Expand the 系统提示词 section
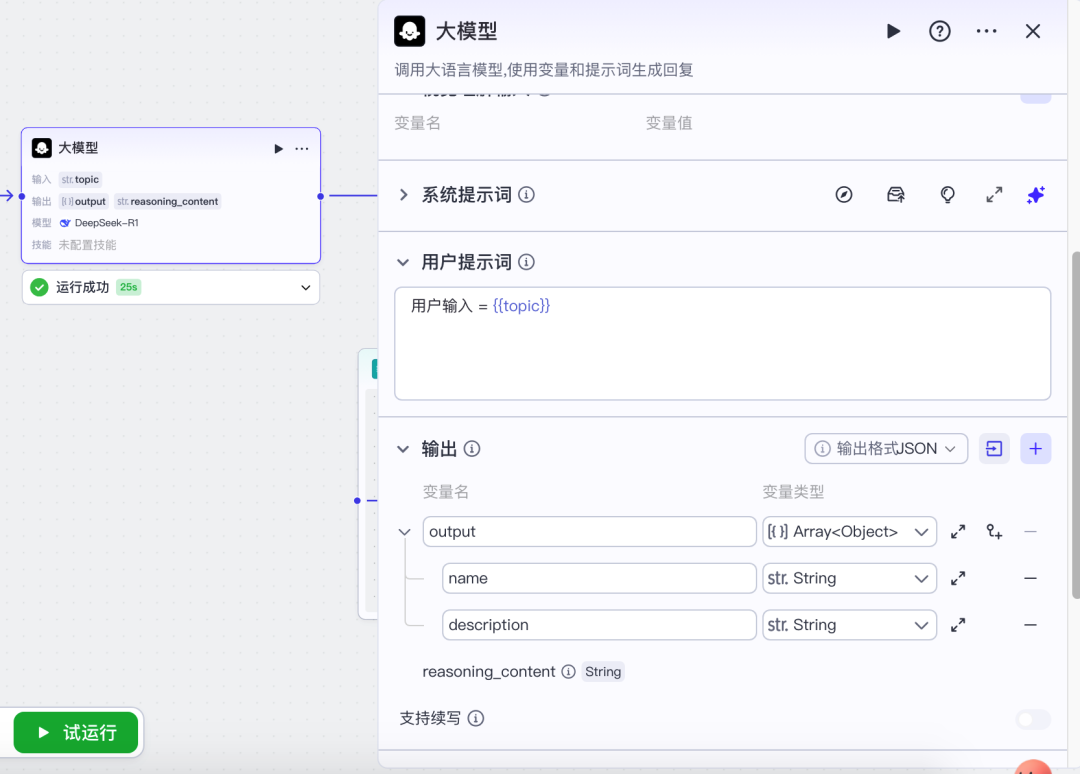This screenshot has width=1080, height=774. pos(404,195)
